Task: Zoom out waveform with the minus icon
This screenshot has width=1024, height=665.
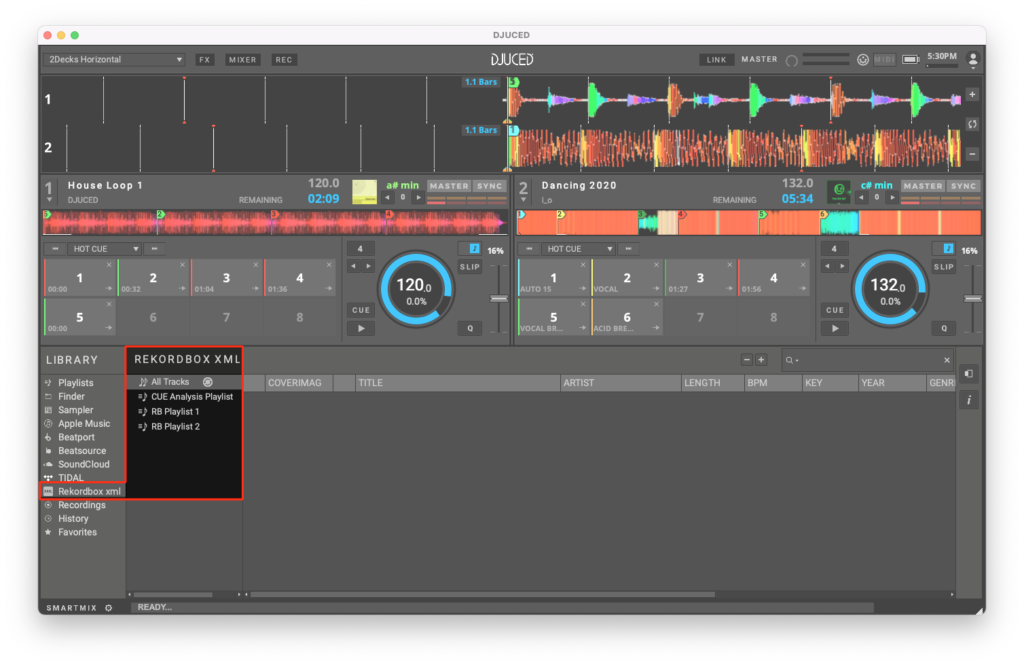Action: (972, 154)
